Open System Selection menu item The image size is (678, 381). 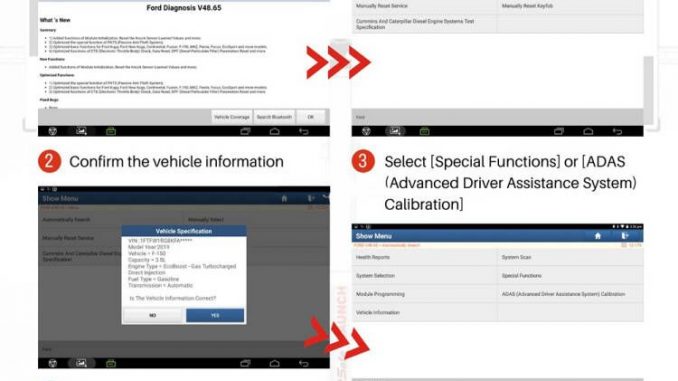pos(424,275)
